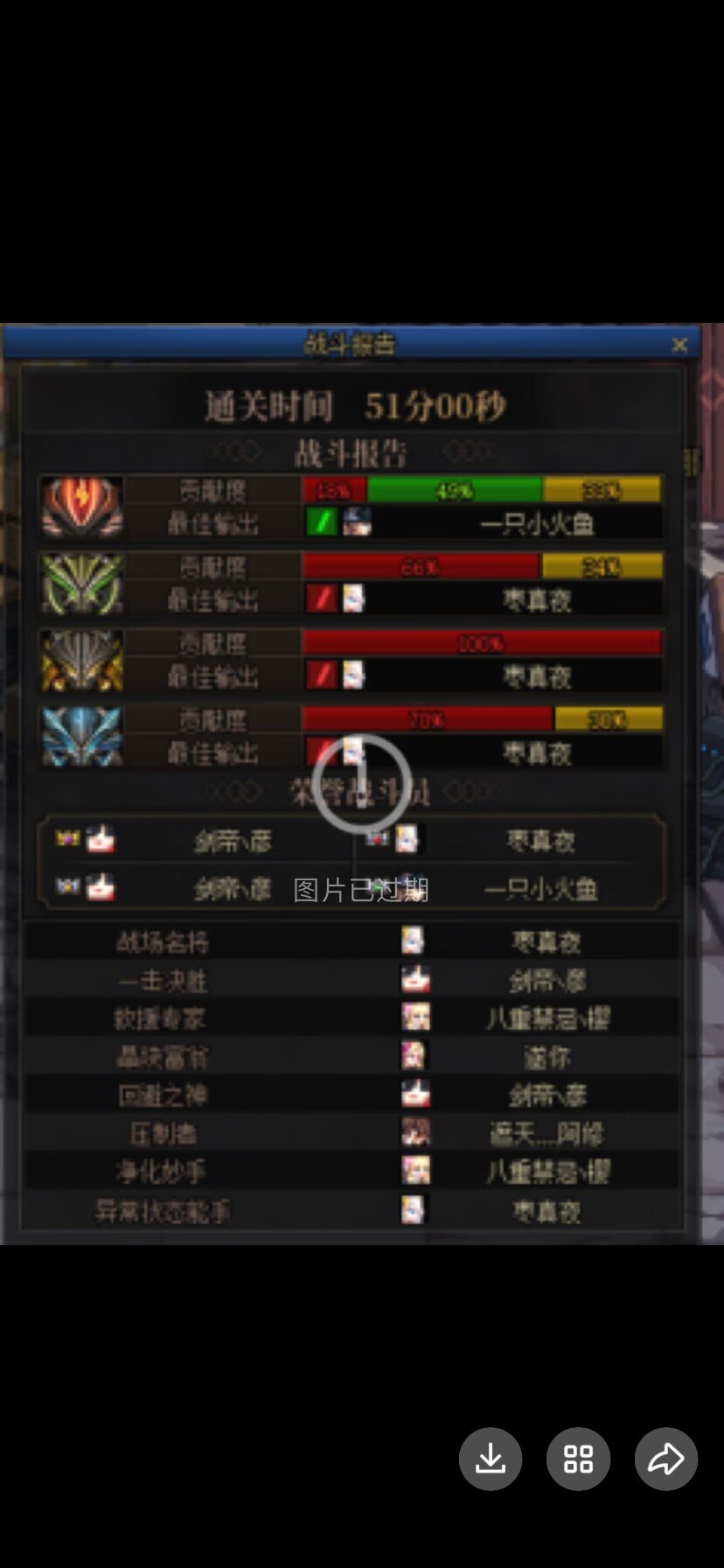The image size is (724, 1568).
Task: Click the red lightning boss emblem
Action: click(x=82, y=507)
